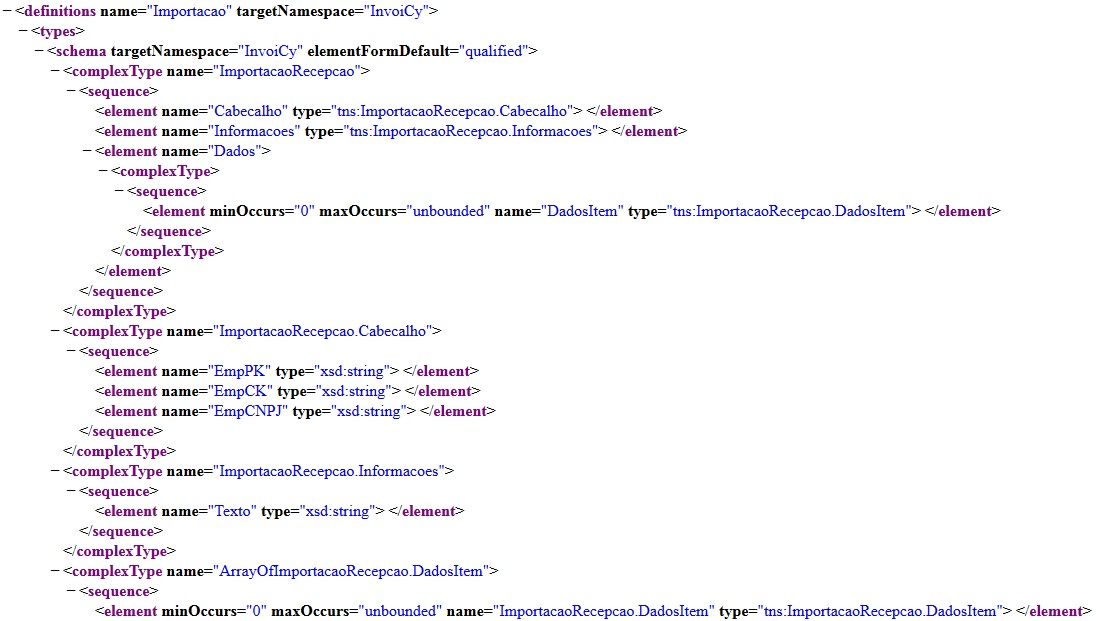Click the "Texto" element name value

click(233, 511)
